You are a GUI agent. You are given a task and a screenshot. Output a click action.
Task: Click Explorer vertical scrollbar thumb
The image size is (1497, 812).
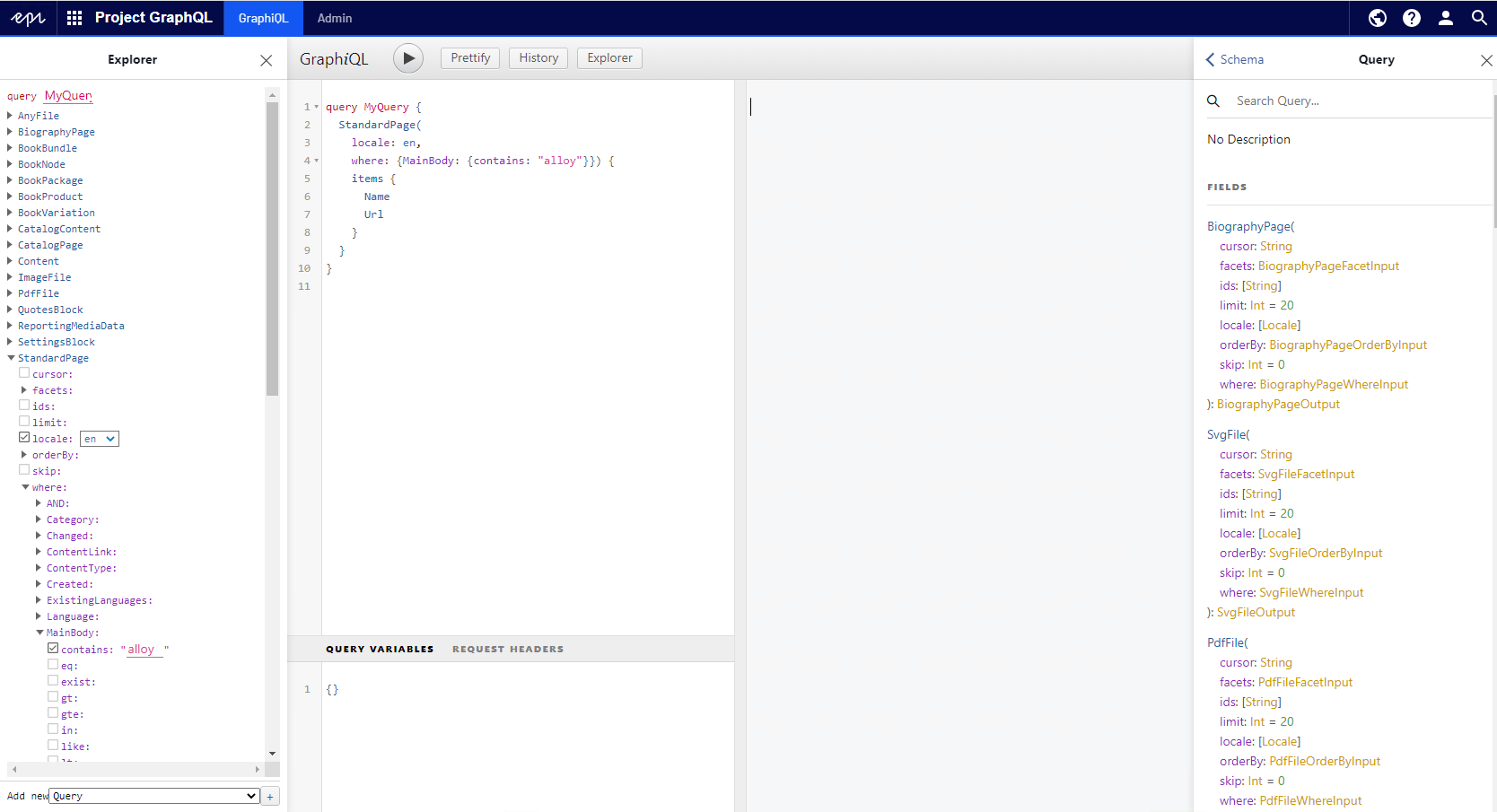tap(272, 249)
